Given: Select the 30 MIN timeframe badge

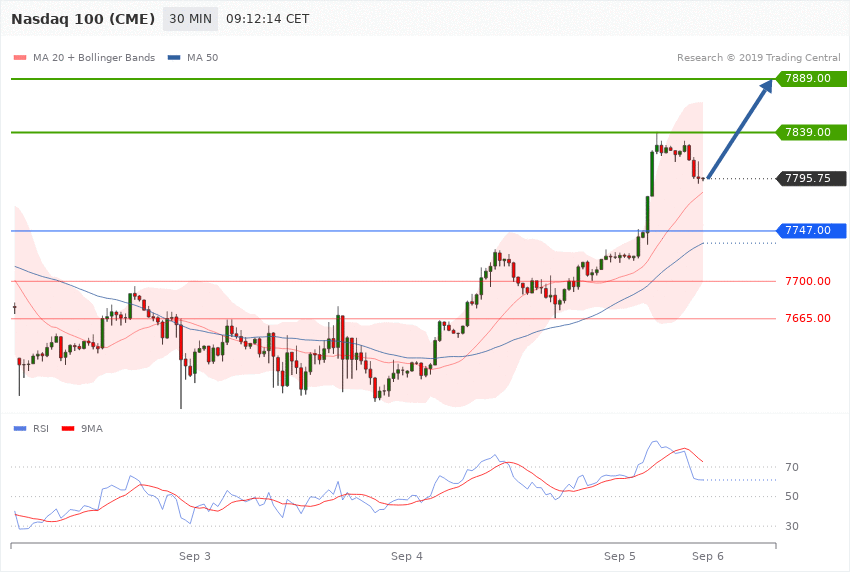Looking at the screenshot, I should [x=190, y=19].
